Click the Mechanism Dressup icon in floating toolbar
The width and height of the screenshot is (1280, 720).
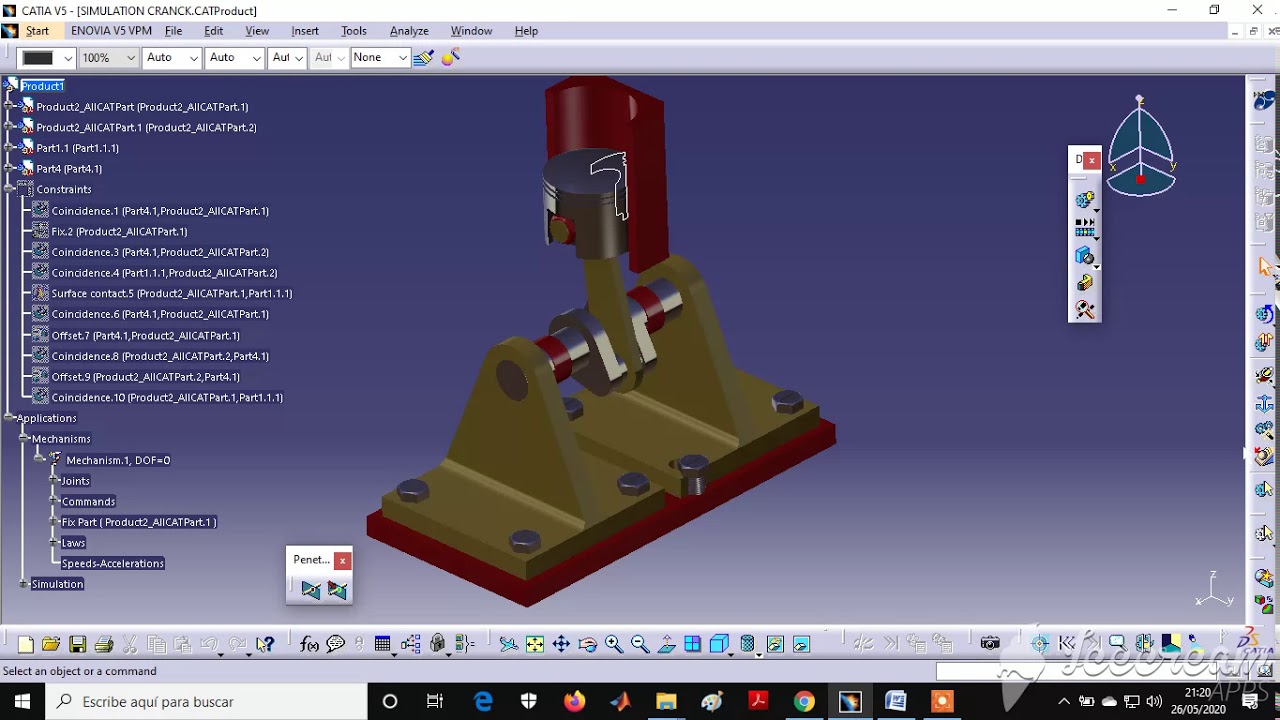(x=1085, y=256)
